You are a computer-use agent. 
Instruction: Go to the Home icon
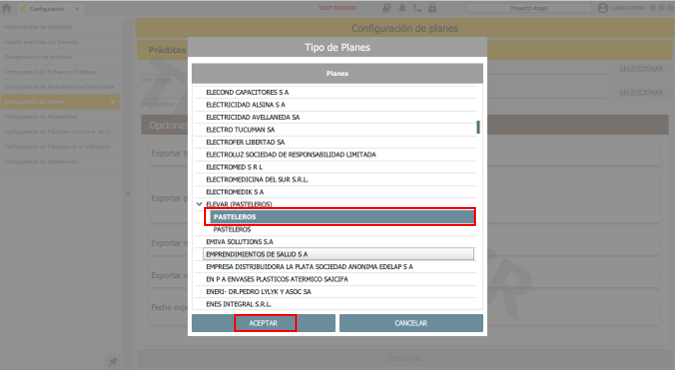(6, 8)
